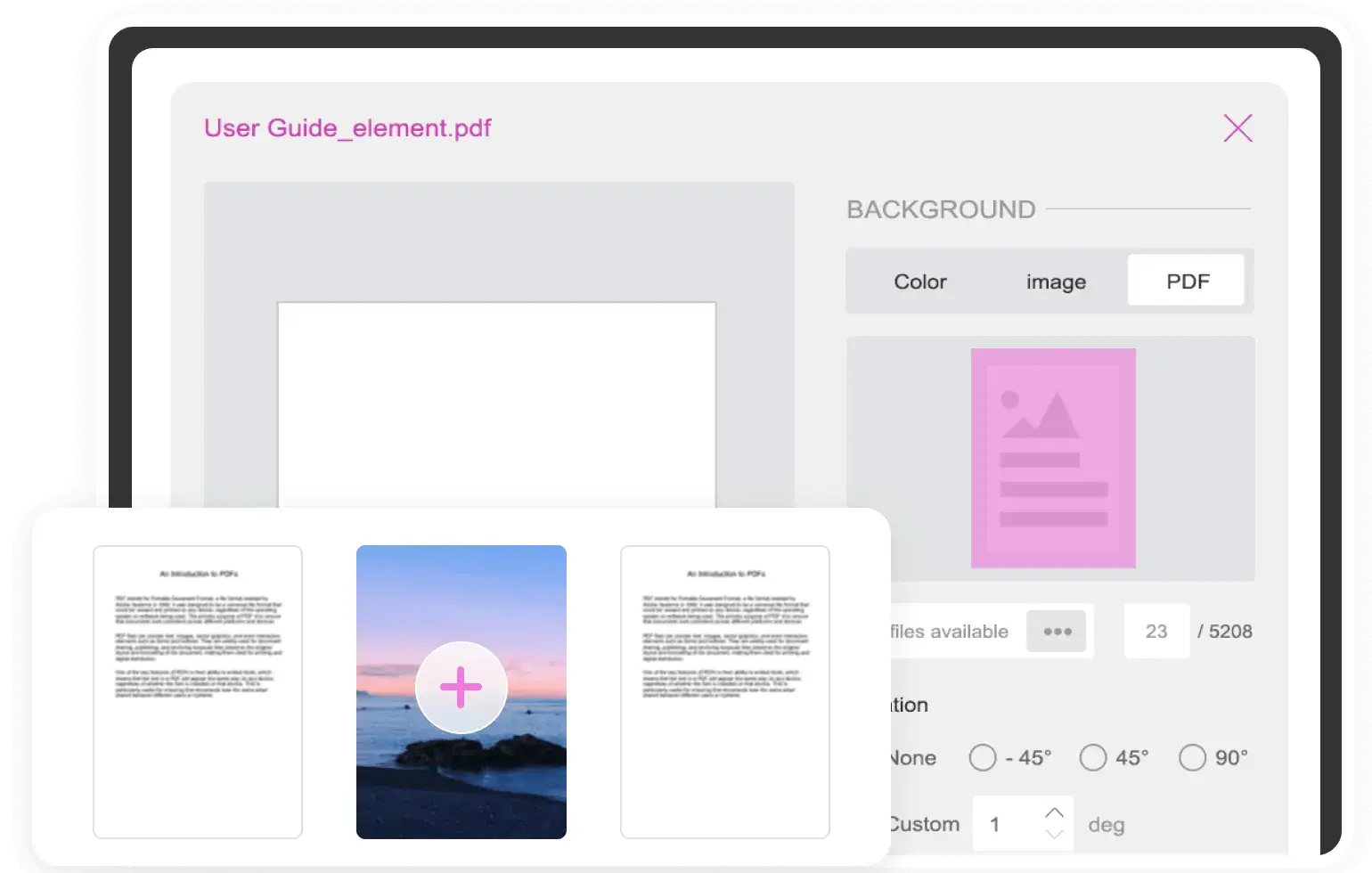Click the User Guide_element.pdf title
1372x873 pixels.
pos(347,128)
